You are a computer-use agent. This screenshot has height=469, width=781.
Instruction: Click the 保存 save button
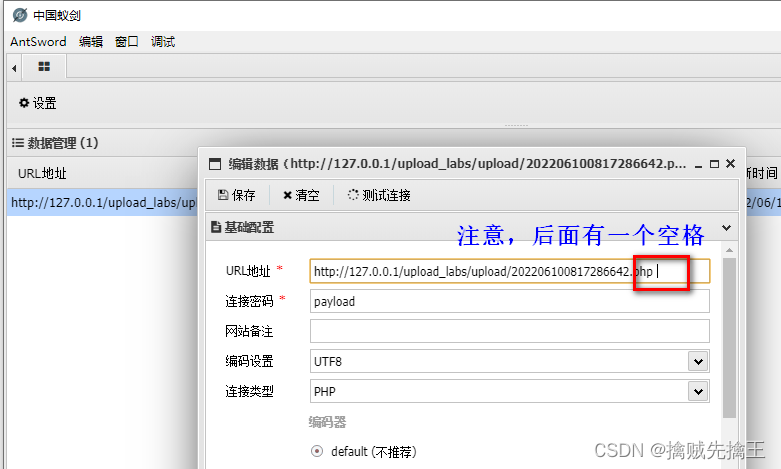click(237, 195)
